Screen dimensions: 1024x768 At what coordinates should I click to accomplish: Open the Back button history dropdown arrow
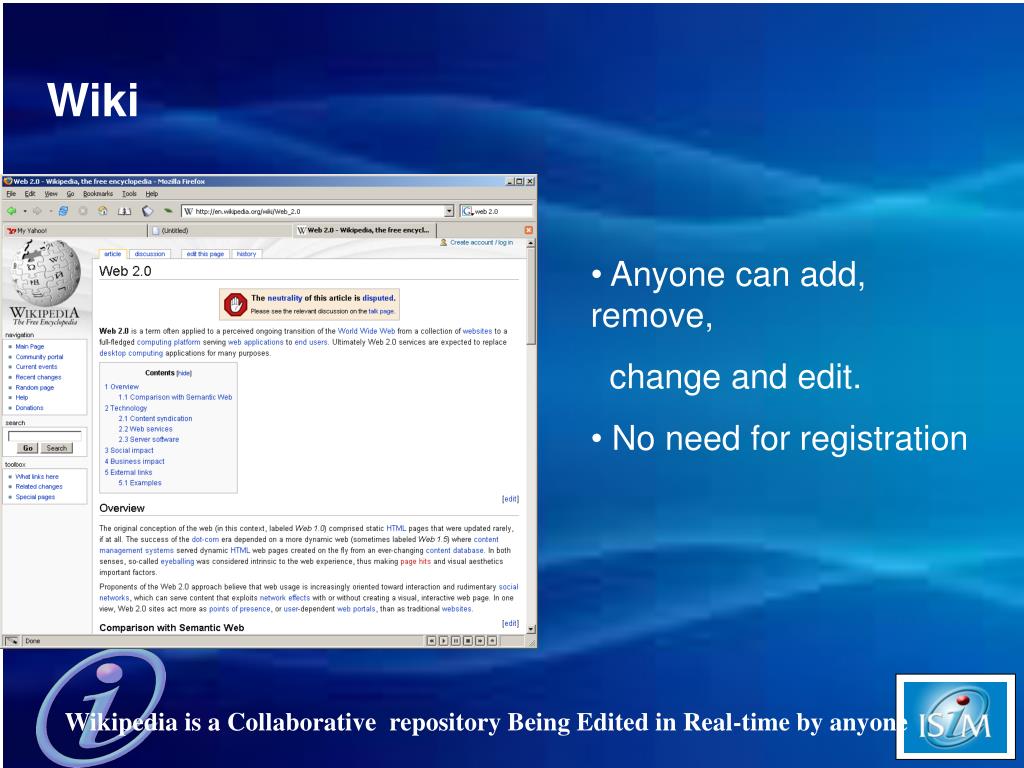pos(25,212)
